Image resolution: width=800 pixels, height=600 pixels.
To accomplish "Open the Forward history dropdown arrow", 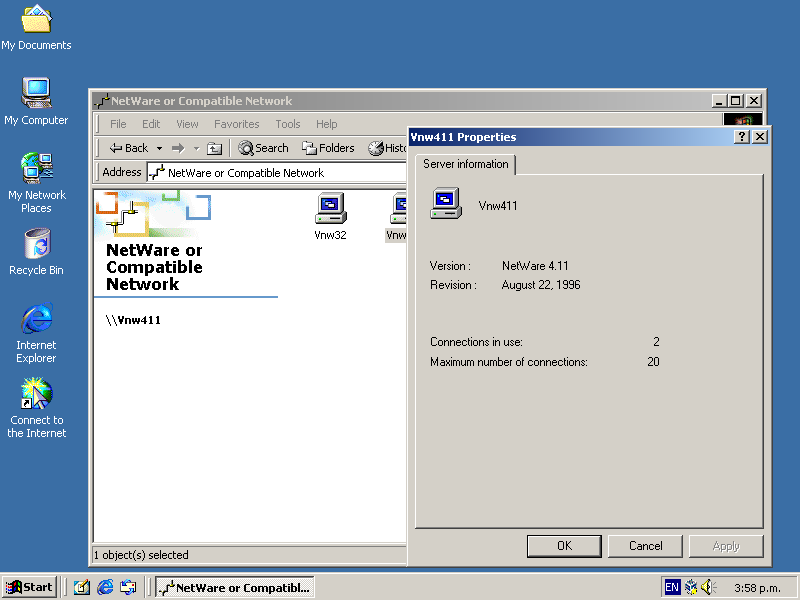I will point(196,148).
